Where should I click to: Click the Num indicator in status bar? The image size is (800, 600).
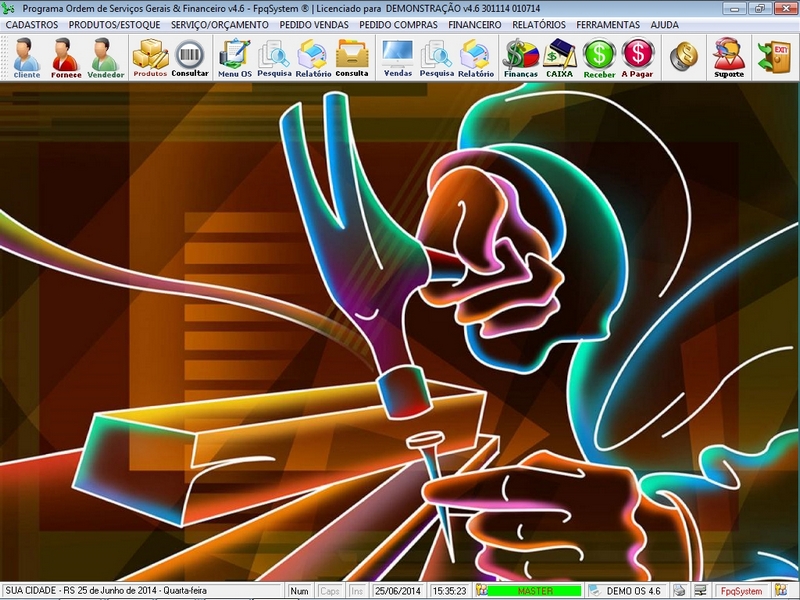(299, 591)
